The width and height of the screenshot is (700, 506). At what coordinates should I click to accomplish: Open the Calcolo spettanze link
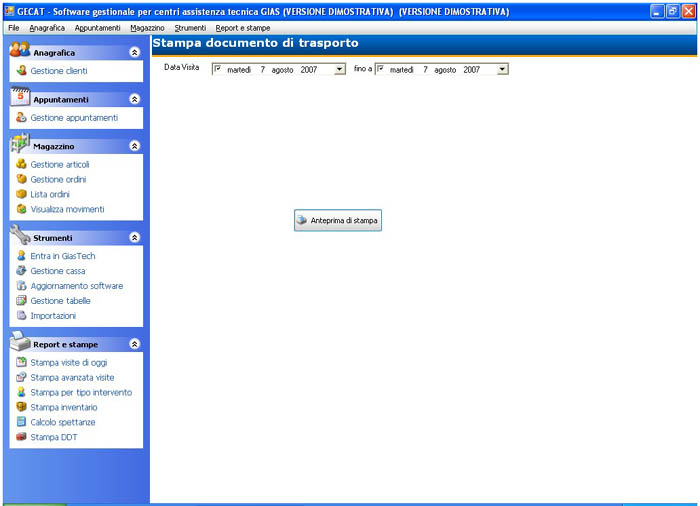(63, 422)
